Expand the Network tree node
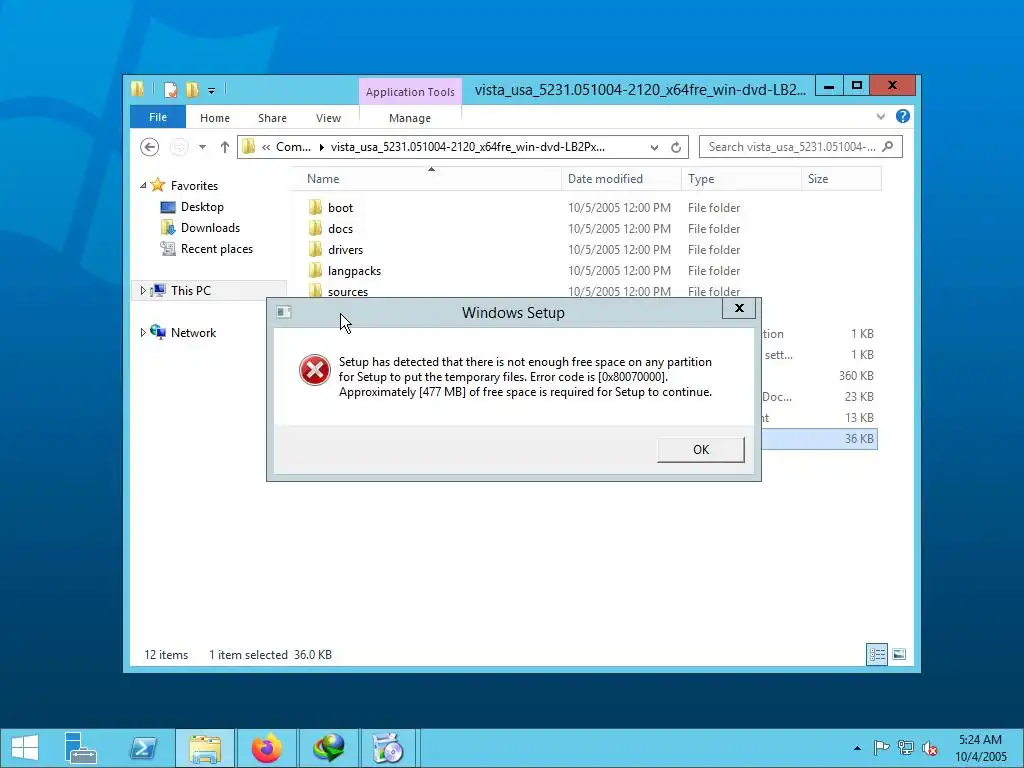Screen dimensions: 1024x768 pyautogui.click(x=143, y=332)
